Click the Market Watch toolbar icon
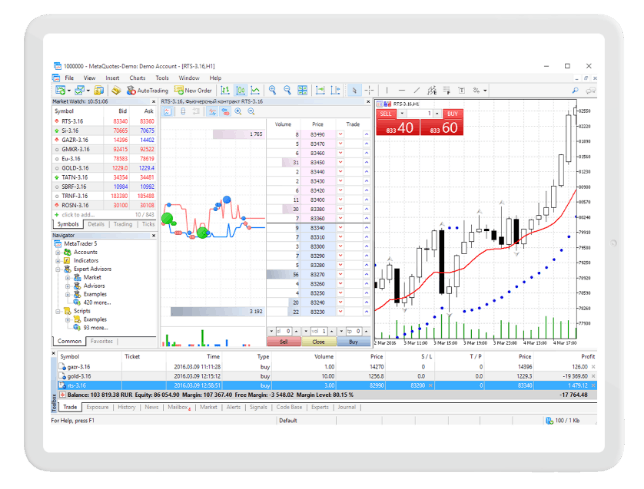The width and height of the screenshot is (644, 489). click(99, 90)
